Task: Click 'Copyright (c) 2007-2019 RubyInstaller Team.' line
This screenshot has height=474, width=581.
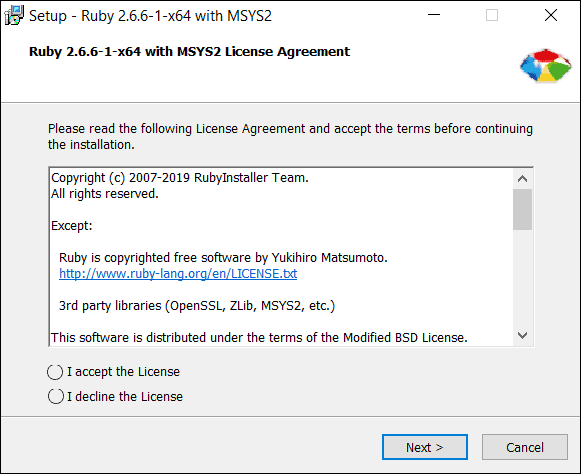Action: [x=180, y=178]
